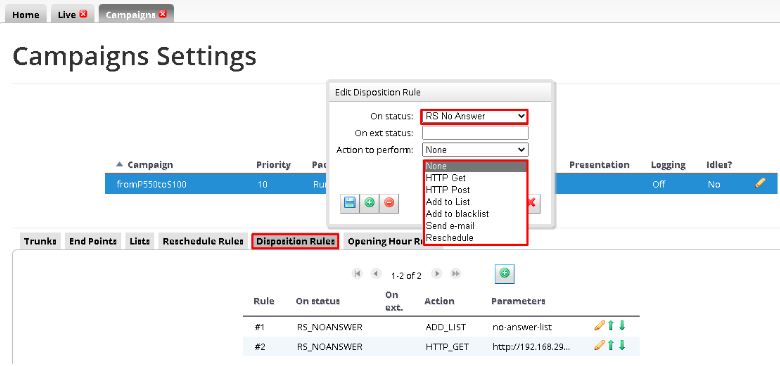The image size is (780, 366).
Task: Switch to the Campaigns tab
Action: click(x=130, y=14)
